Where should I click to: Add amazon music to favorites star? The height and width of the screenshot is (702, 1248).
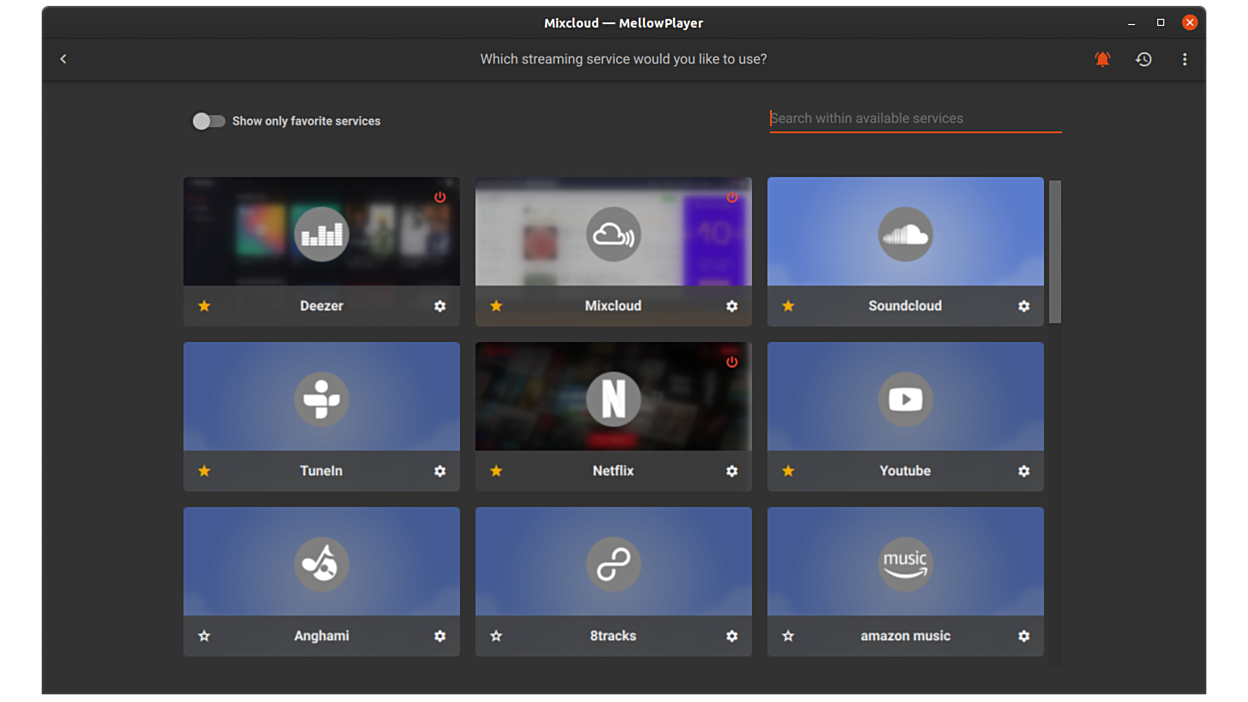[x=788, y=636]
